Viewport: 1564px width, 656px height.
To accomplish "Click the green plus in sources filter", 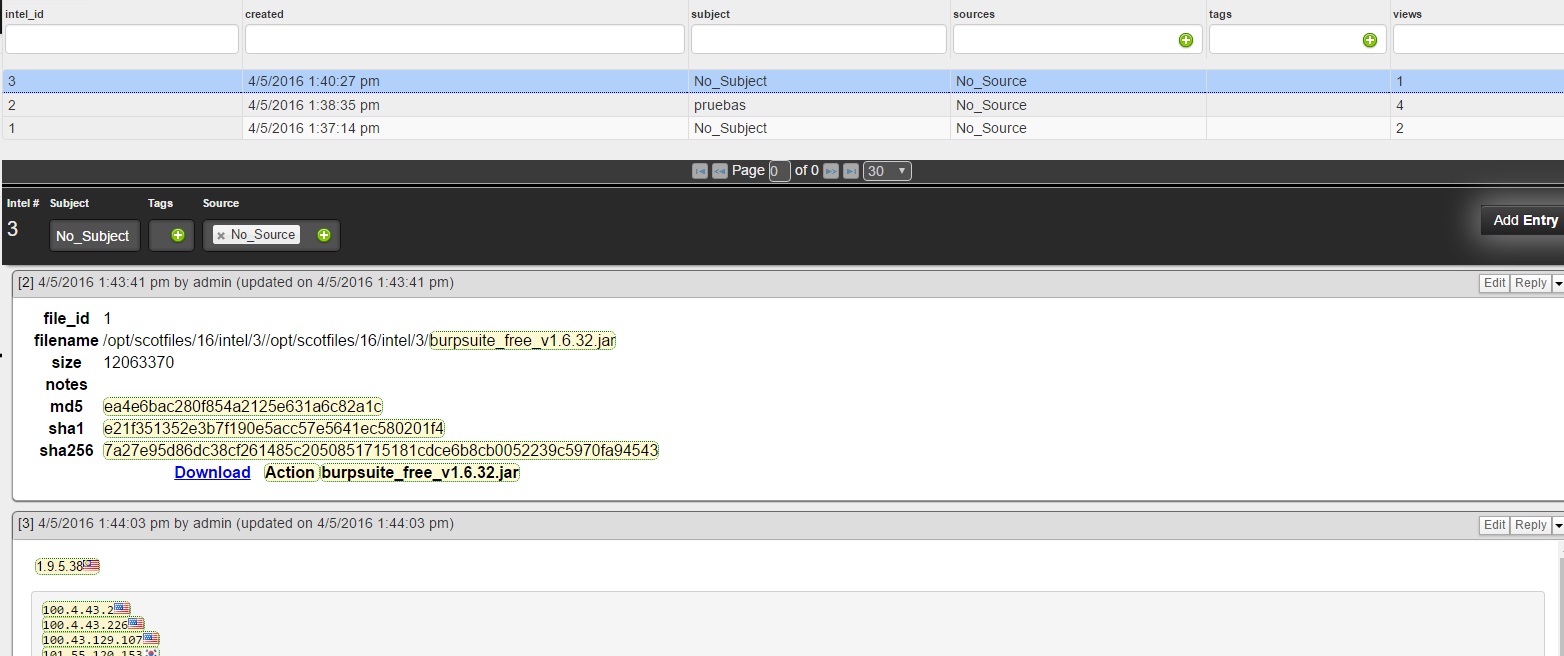I will [1185, 40].
